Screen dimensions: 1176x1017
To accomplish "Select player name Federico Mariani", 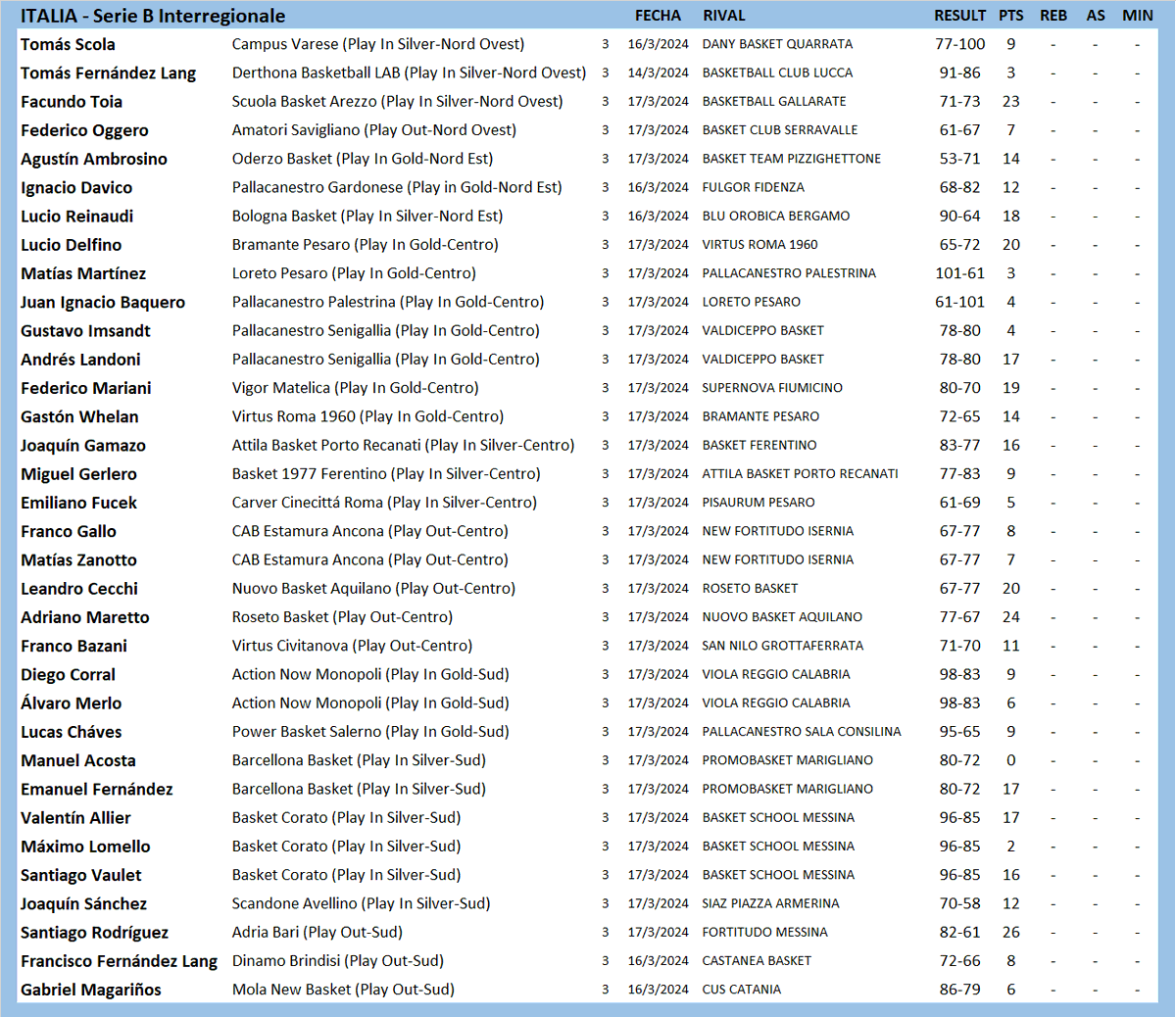I will coord(86,388).
